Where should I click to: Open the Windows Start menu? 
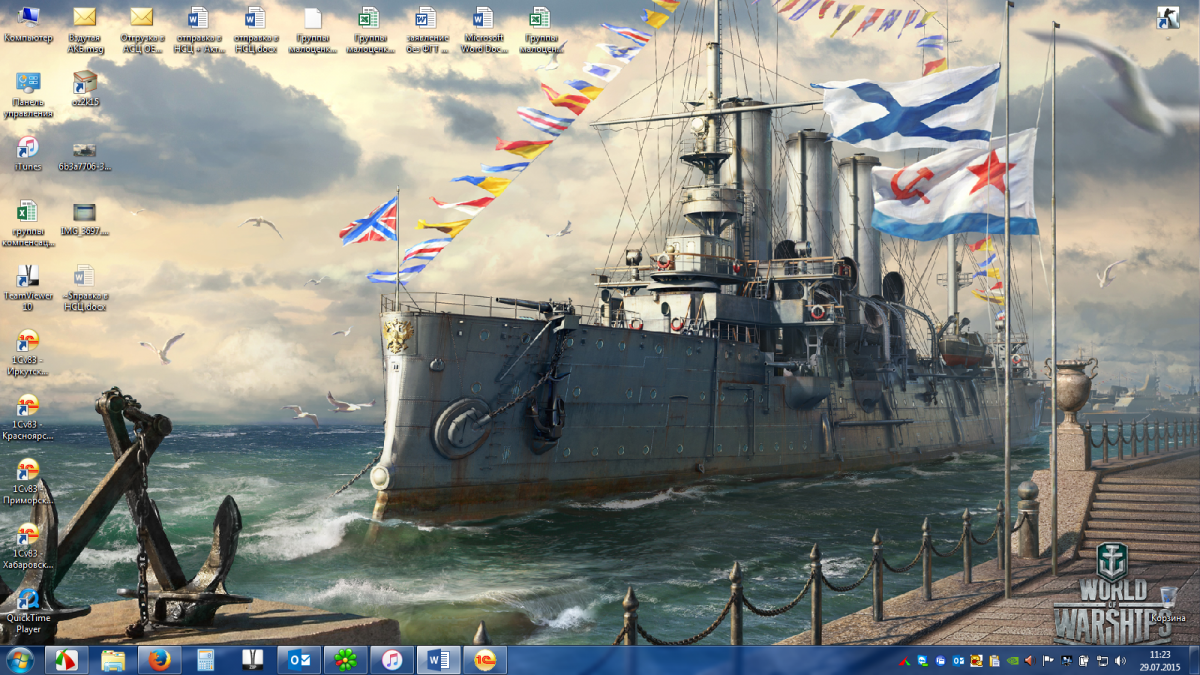(x=19, y=660)
